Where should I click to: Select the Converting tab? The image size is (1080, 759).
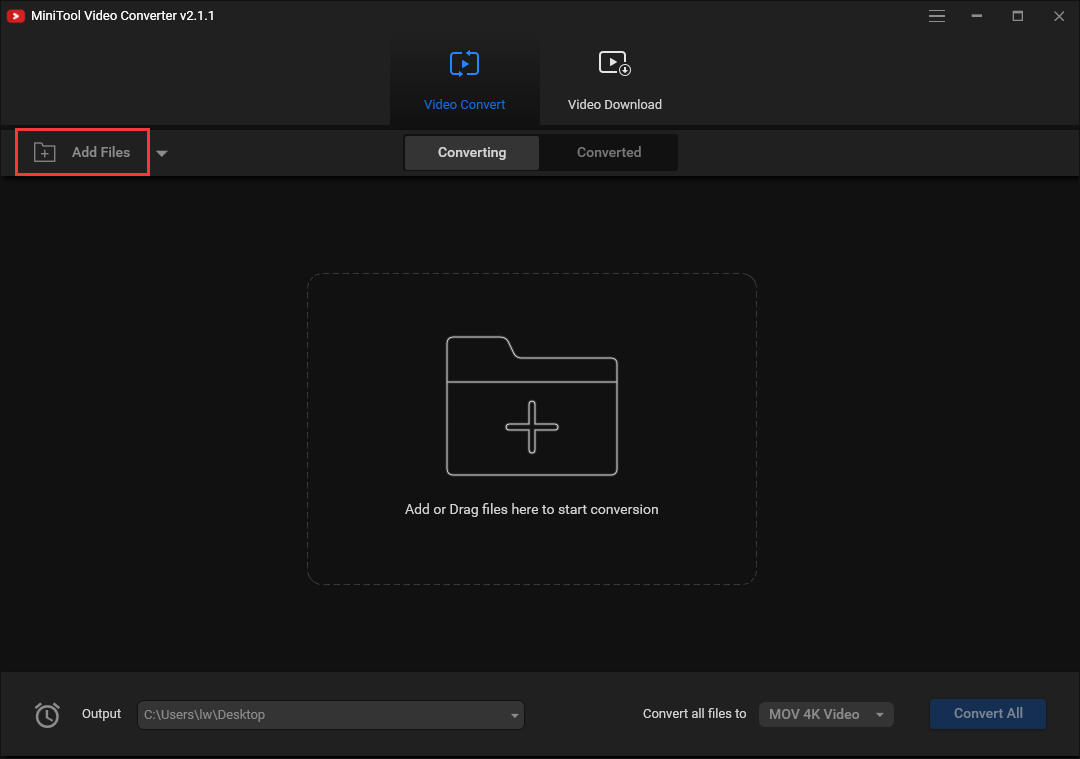pyautogui.click(x=470, y=152)
